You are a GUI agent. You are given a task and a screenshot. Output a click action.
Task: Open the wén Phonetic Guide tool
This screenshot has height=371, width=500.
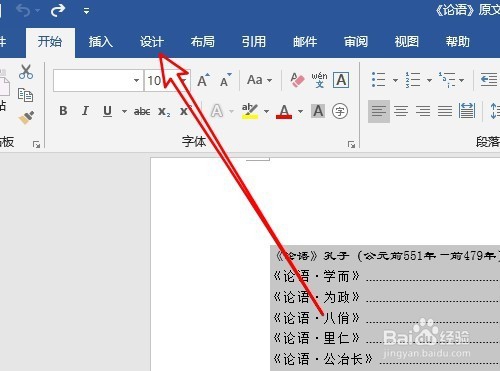click(319, 80)
